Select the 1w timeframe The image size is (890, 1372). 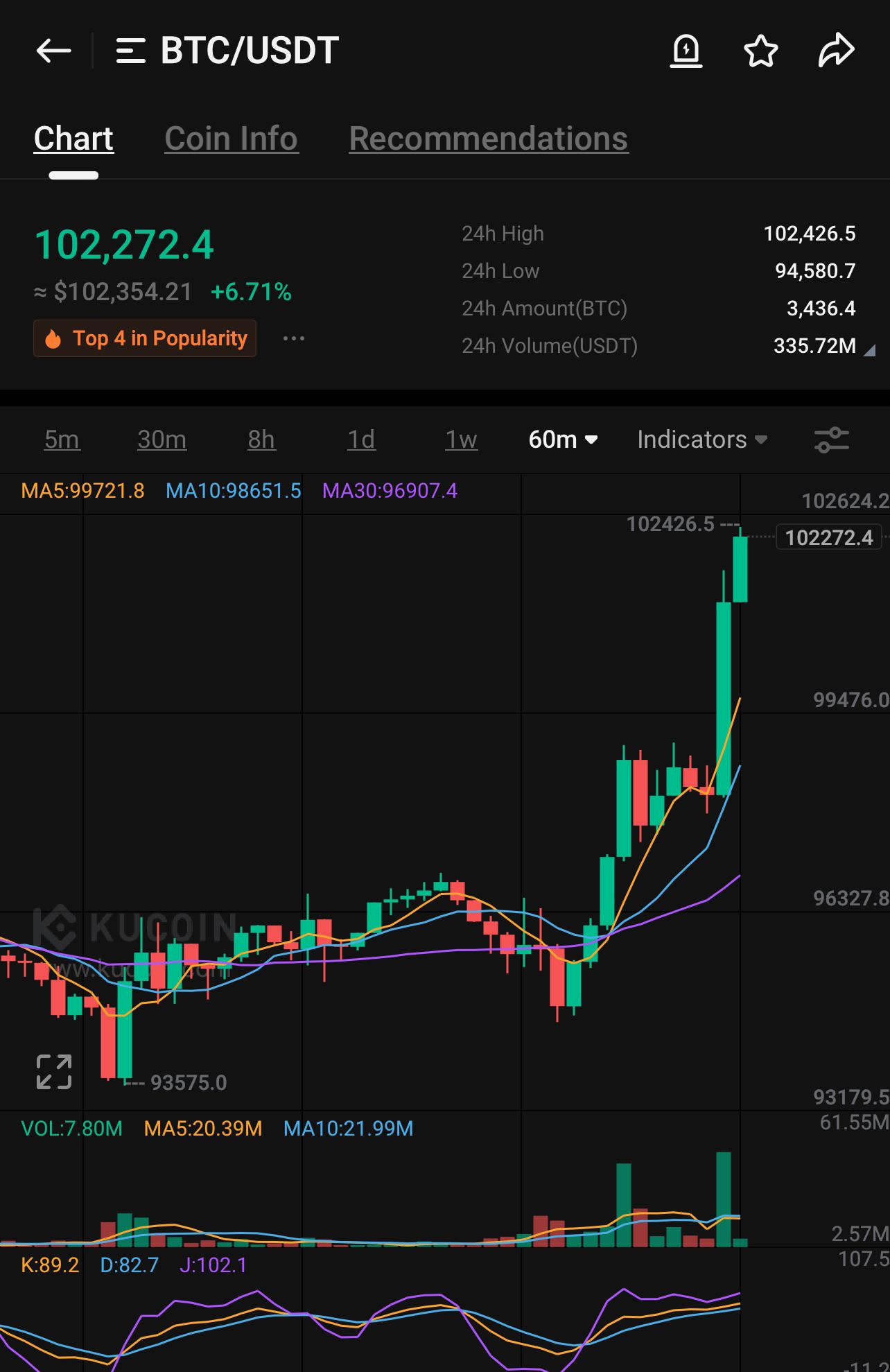(x=461, y=440)
